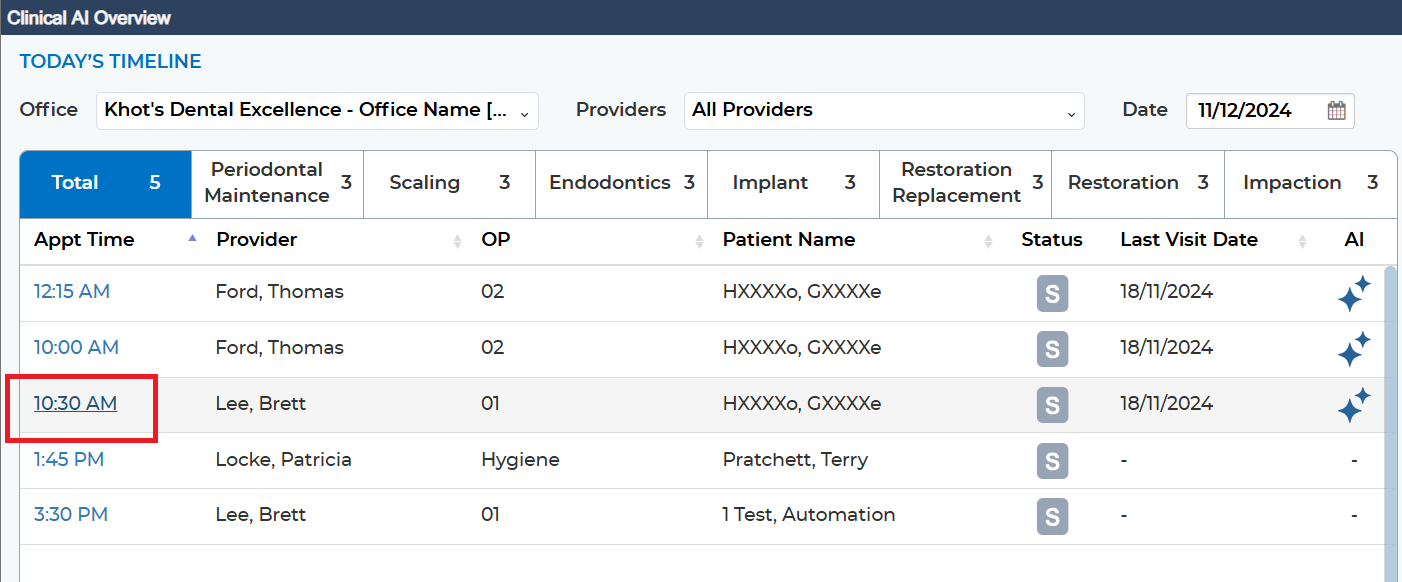Click 18/11/2024 in 10:30 AM row
This screenshot has width=1402, height=582.
pyautogui.click(x=1167, y=404)
